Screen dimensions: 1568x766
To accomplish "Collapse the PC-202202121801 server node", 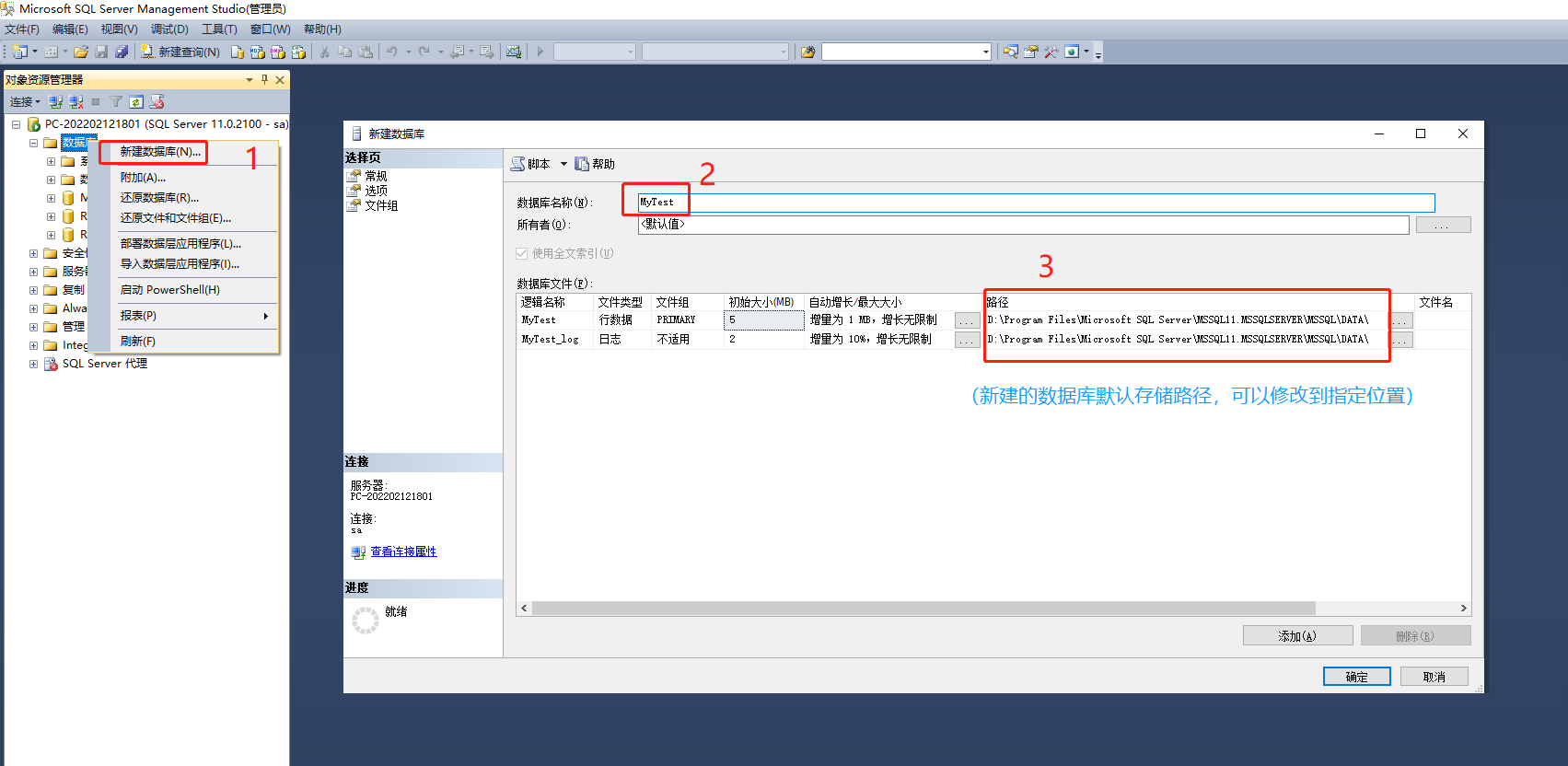I will tap(16, 124).
